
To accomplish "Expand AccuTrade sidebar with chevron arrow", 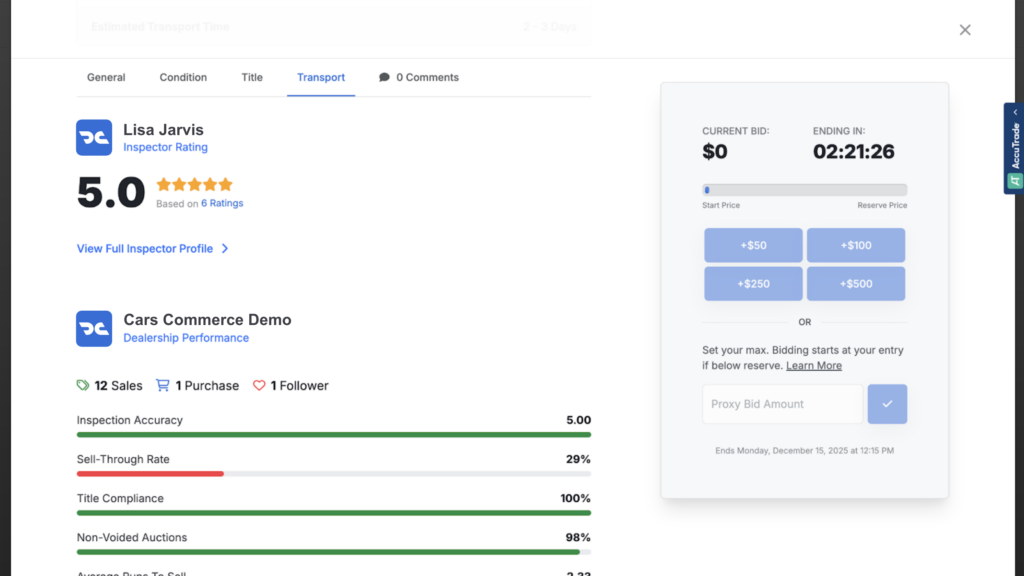I will (1016, 112).
